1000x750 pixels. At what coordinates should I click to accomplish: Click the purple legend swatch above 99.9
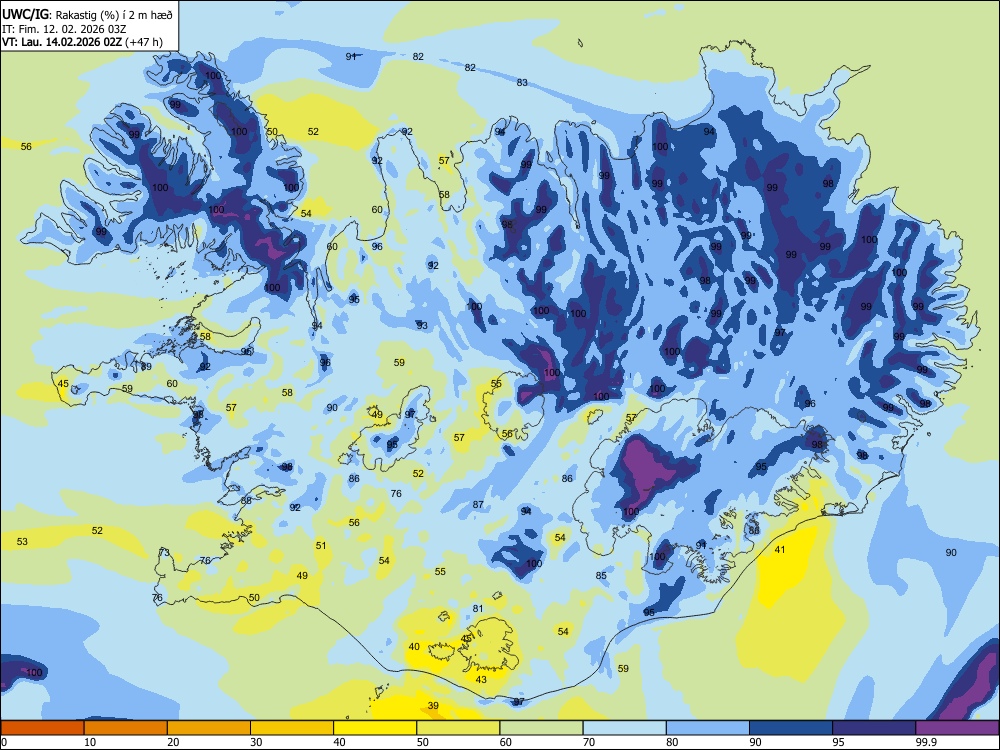point(957,728)
